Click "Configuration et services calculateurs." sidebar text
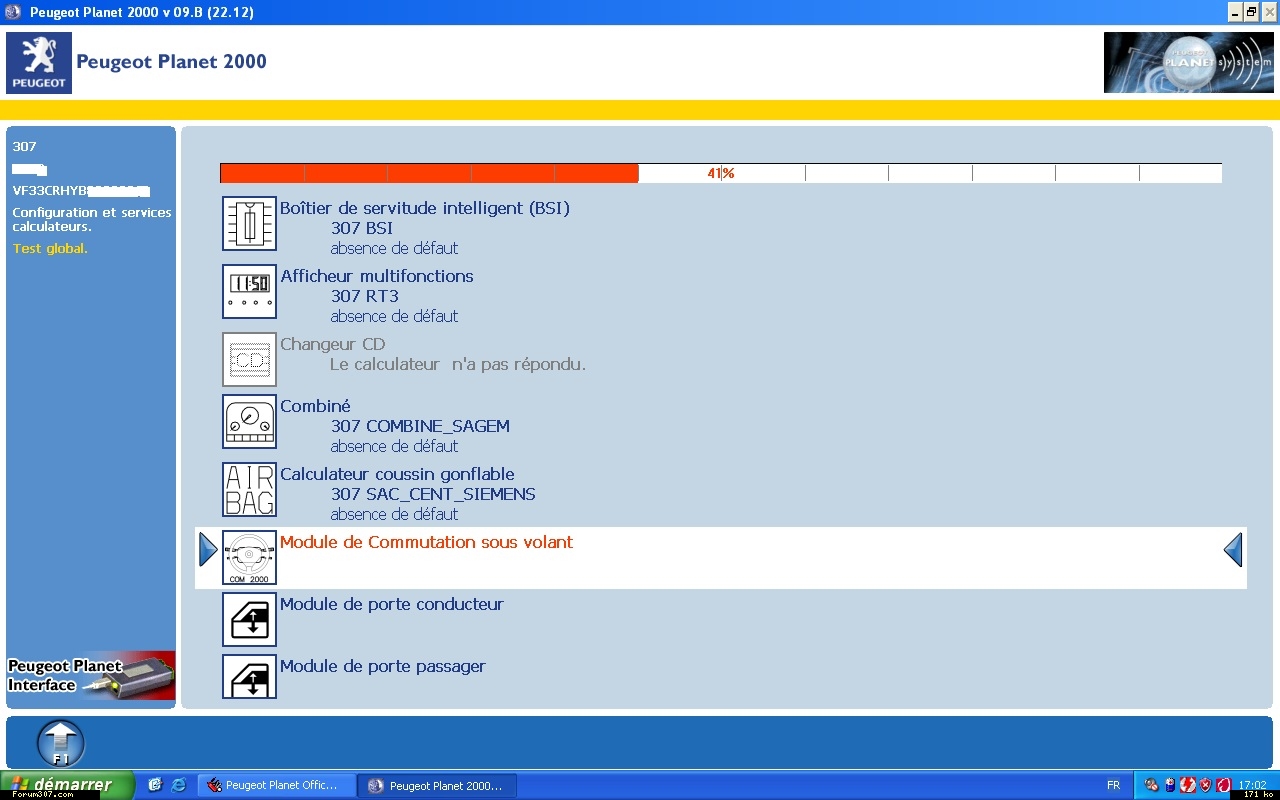 click(x=92, y=220)
